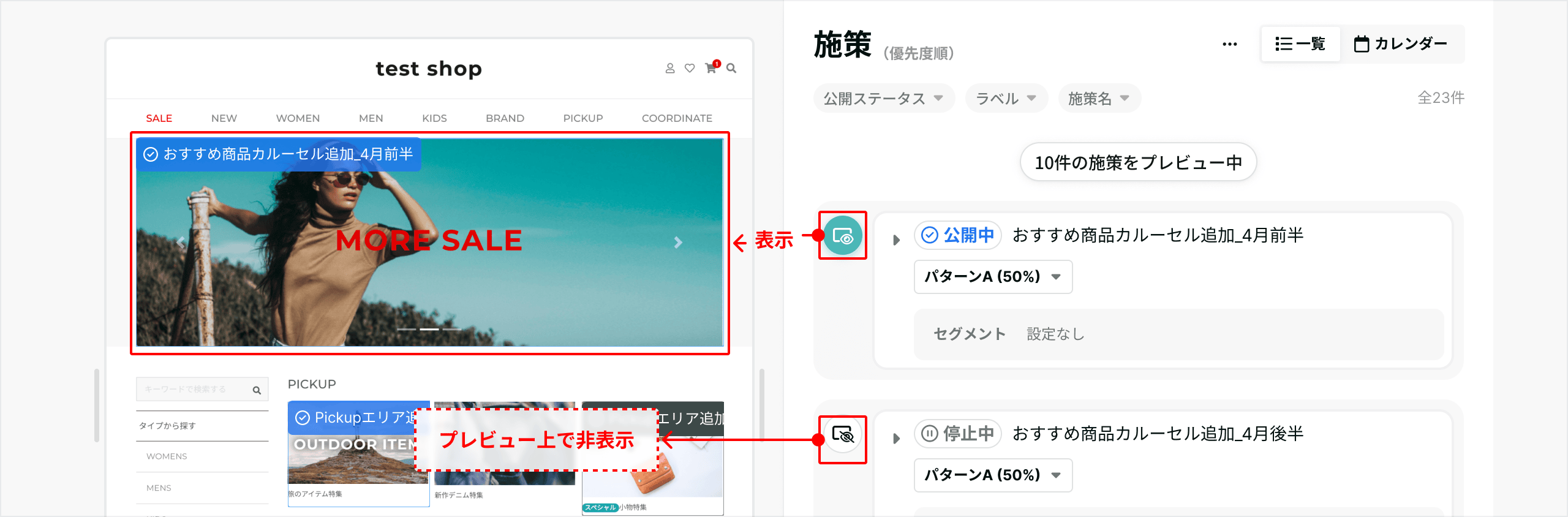Open the NEW menu item
The image size is (1568, 517).
pos(224,118)
